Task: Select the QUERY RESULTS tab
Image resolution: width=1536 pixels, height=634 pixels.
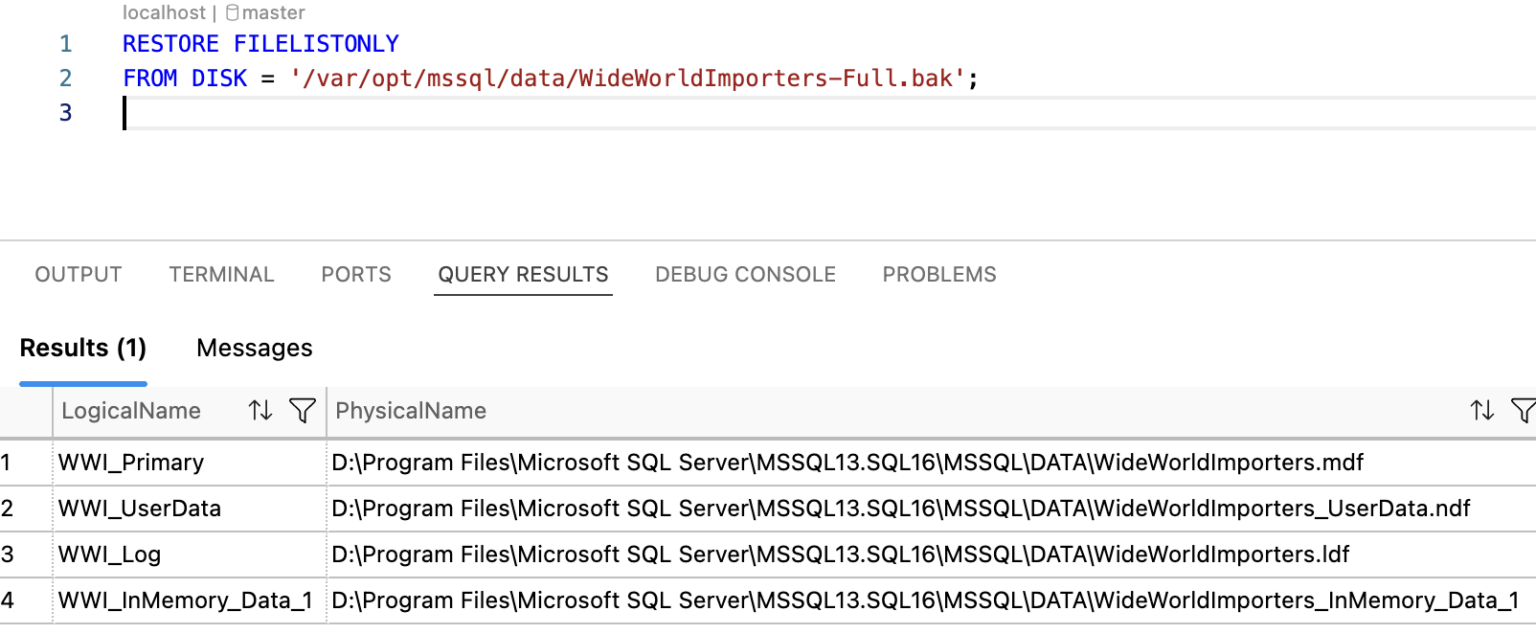Action: [523, 274]
